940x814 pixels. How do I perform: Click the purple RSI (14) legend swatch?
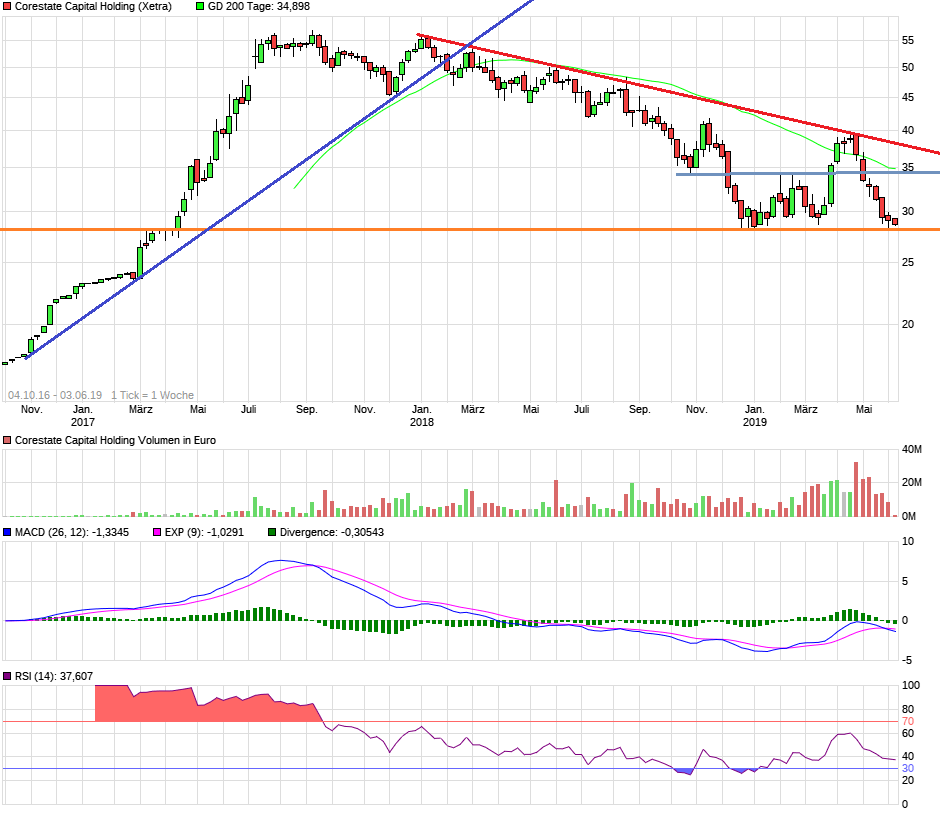[7, 676]
